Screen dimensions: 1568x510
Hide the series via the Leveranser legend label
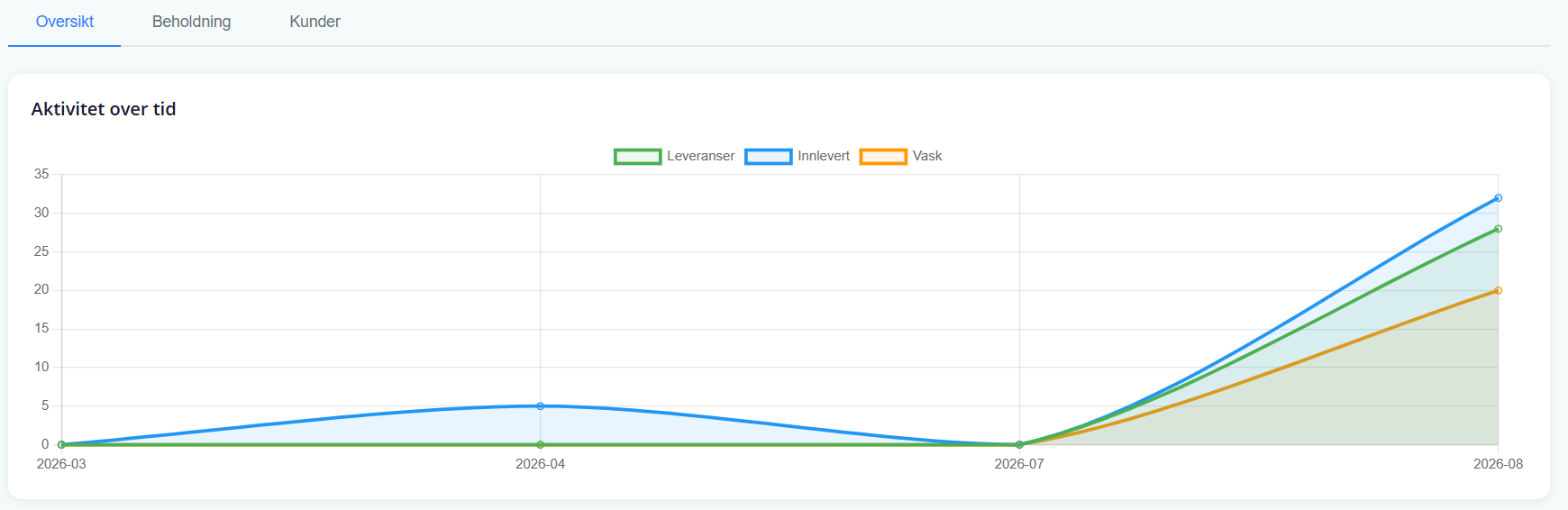tap(700, 156)
